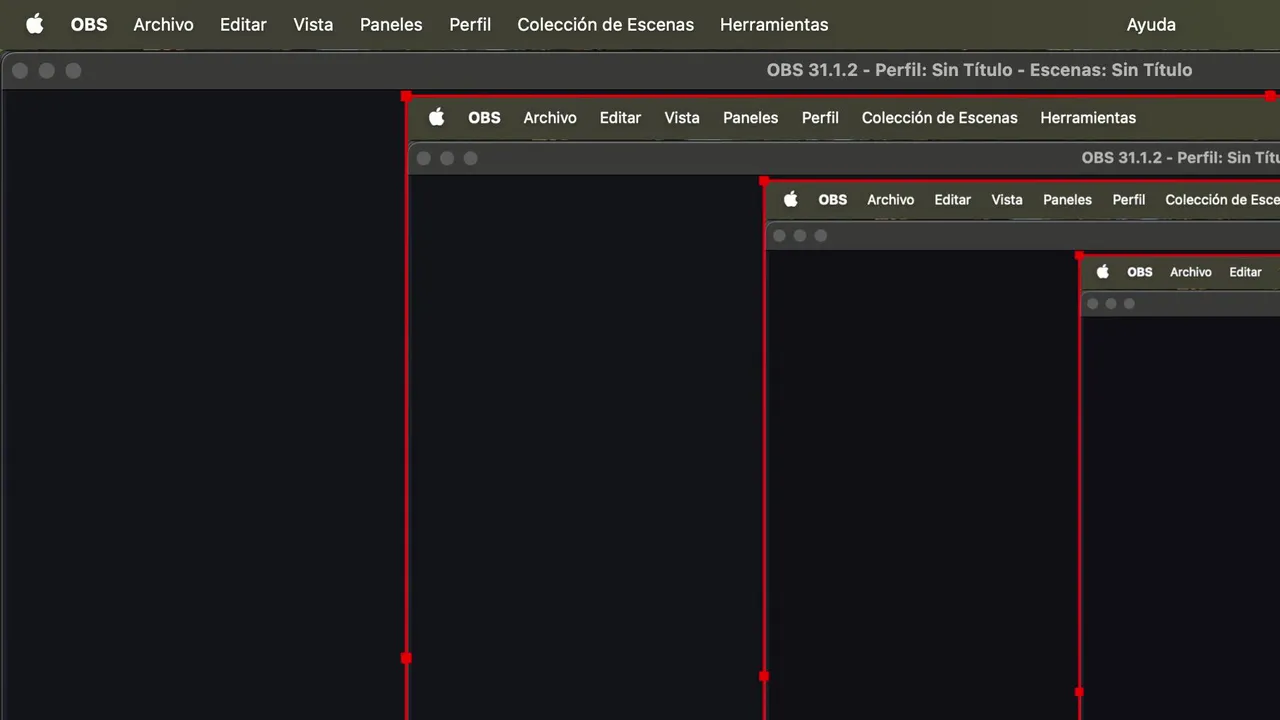Zoom the main OBS window with the third button
The width and height of the screenshot is (1280, 720).
coord(73,70)
